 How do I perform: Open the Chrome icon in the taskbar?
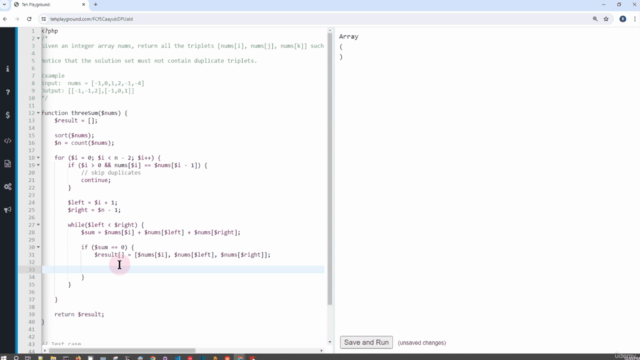[x=153, y=358]
